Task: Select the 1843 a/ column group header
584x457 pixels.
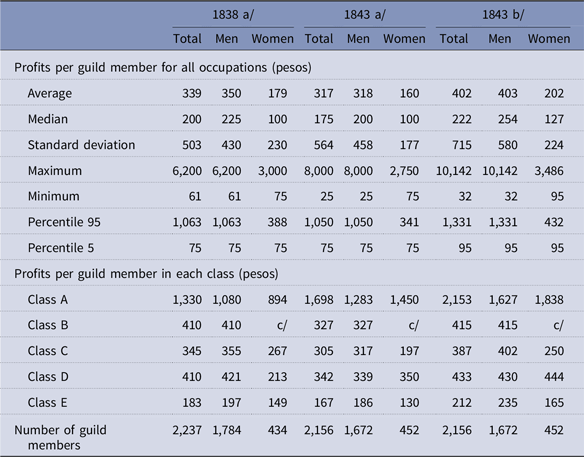Action: 365,15
